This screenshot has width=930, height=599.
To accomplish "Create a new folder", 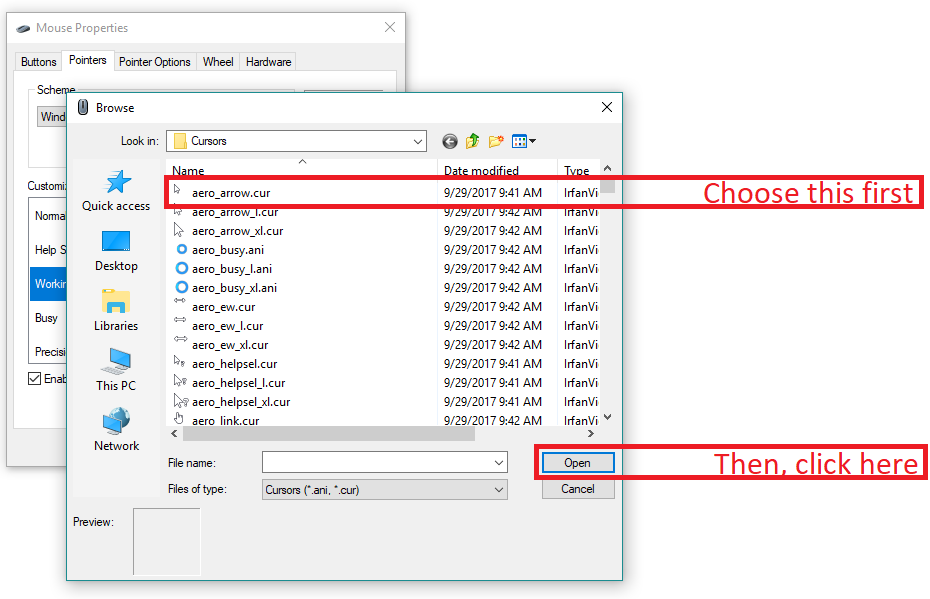I will pos(496,141).
